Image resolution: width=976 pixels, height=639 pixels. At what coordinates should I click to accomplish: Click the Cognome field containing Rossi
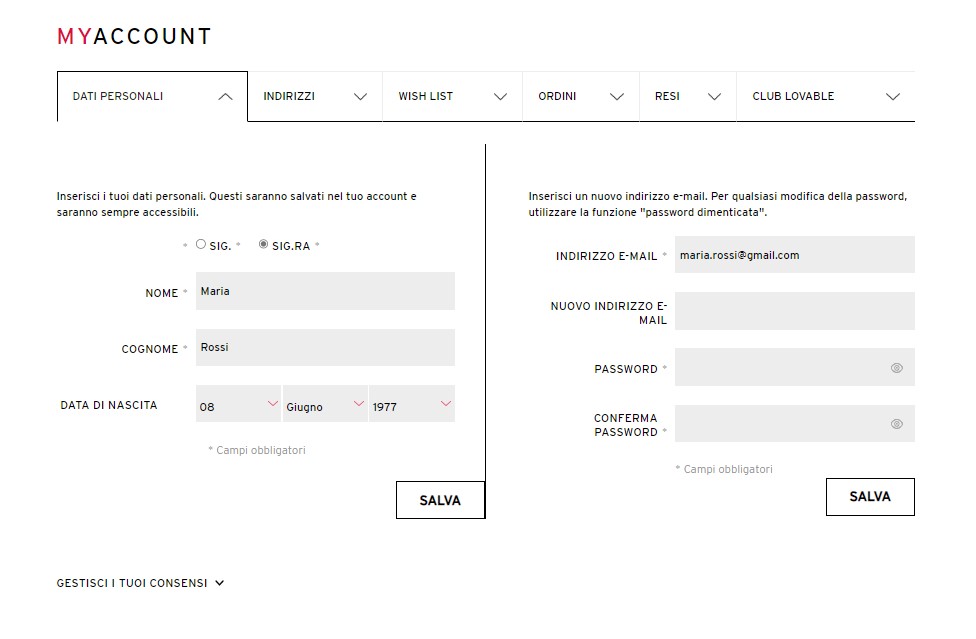(325, 347)
